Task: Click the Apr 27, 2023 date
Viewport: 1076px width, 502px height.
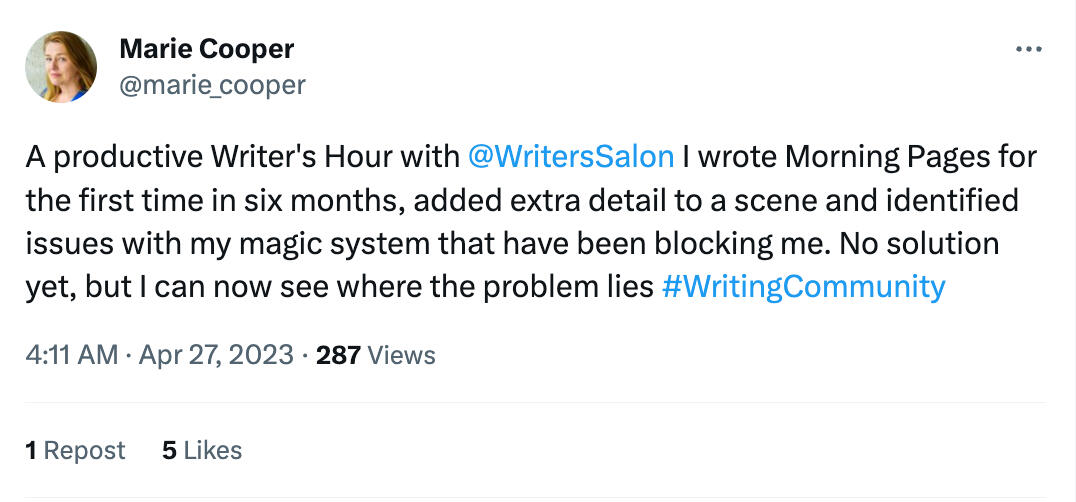Action: pos(216,354)
